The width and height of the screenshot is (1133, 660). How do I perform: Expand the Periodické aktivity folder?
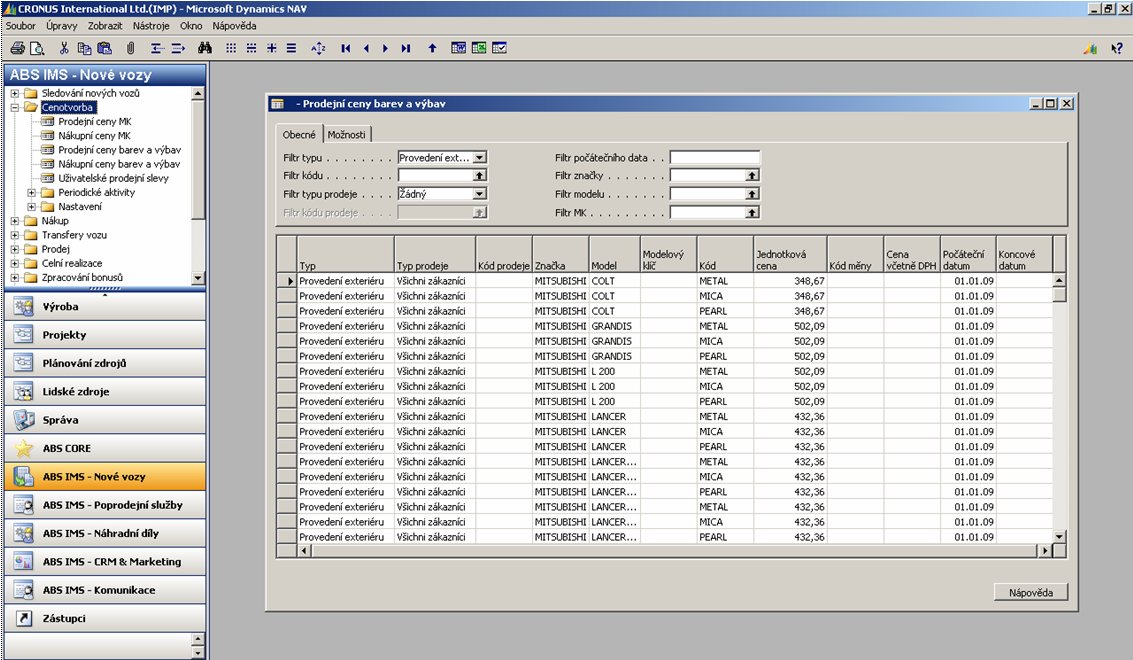(x=32, y=192)
